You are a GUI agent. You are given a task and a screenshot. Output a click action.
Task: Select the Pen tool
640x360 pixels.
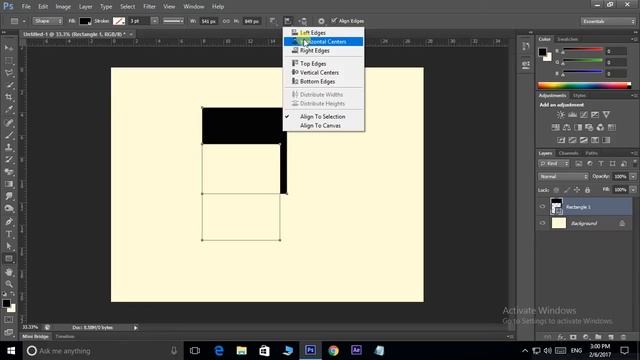[9, 222]
